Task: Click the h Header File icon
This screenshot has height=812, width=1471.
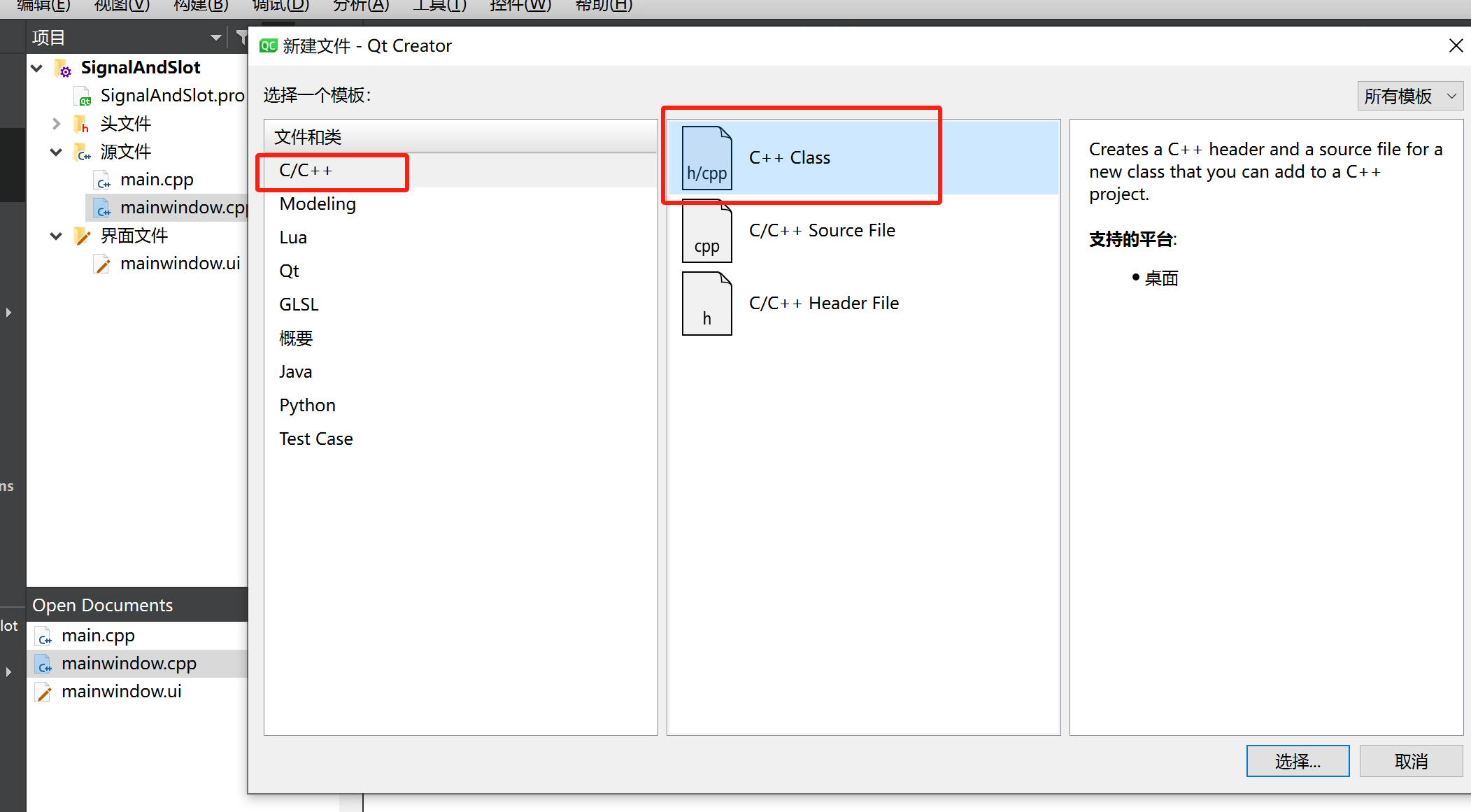Action: (706, 304)
